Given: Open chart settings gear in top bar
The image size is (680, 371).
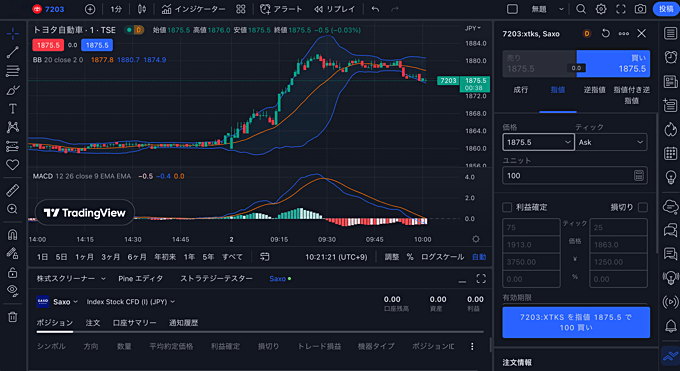Looking at the screenshot, I should coord(601,9).
